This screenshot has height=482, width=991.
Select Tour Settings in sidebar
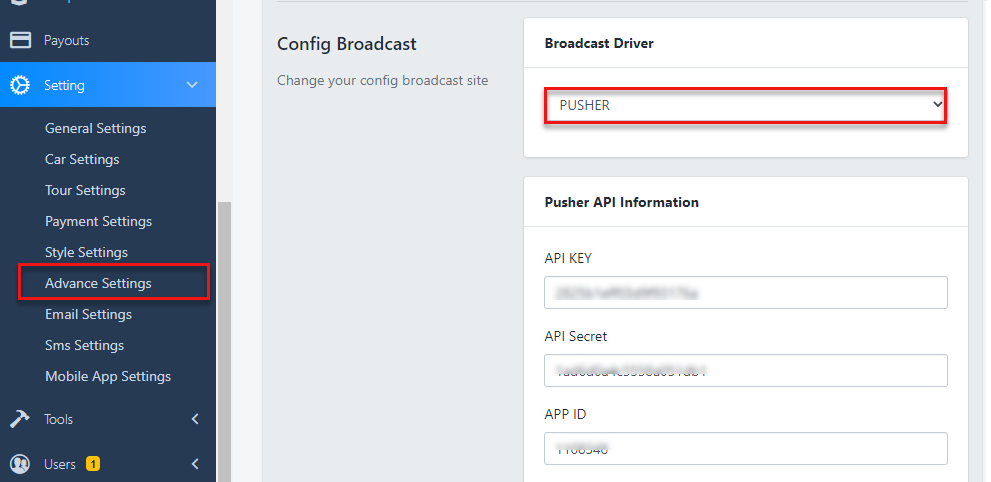[85, 190]
